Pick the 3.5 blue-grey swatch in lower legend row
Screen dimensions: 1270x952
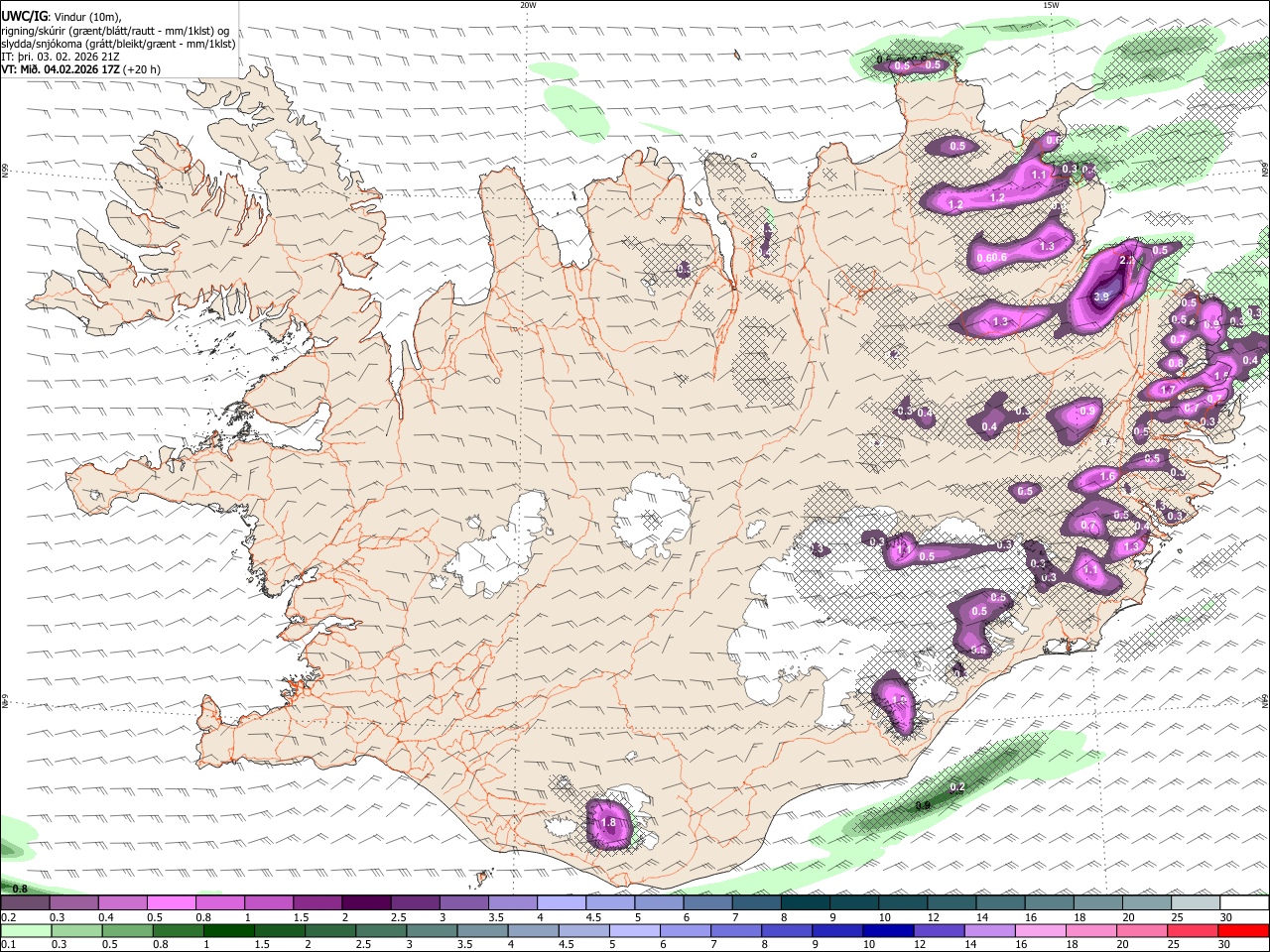pyautogui.click(x=482, y=930)
